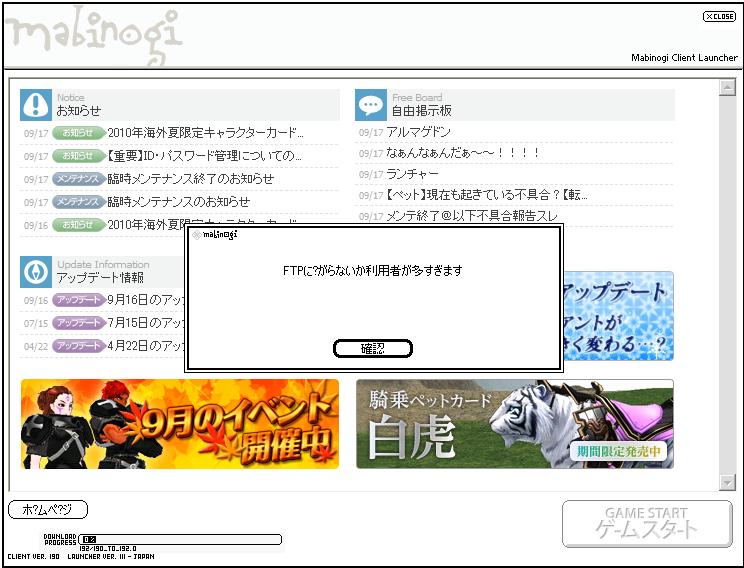Click the Notice exclamation icon

click(36, 104)
